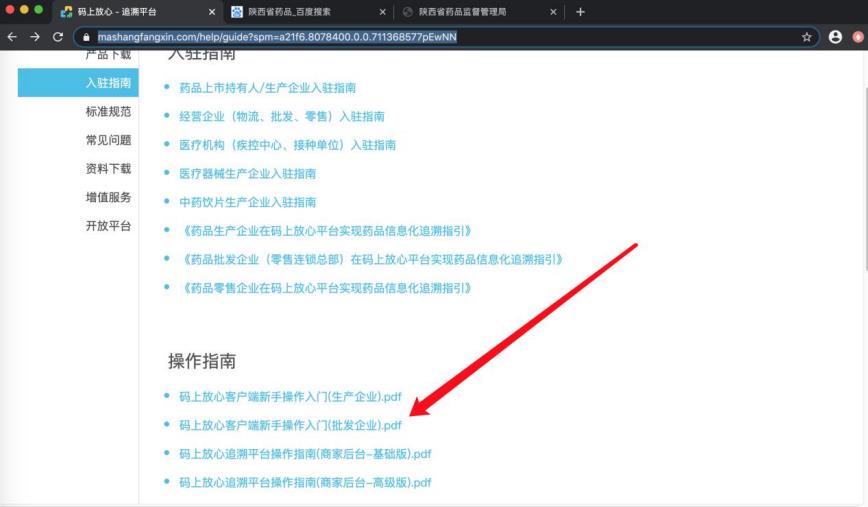The image size is (868, 507).
Task: Open 码上放心追溯平台操作指南(商家后台-高级版).pdf
Action: pyautogui.click(x=305, y=483)
